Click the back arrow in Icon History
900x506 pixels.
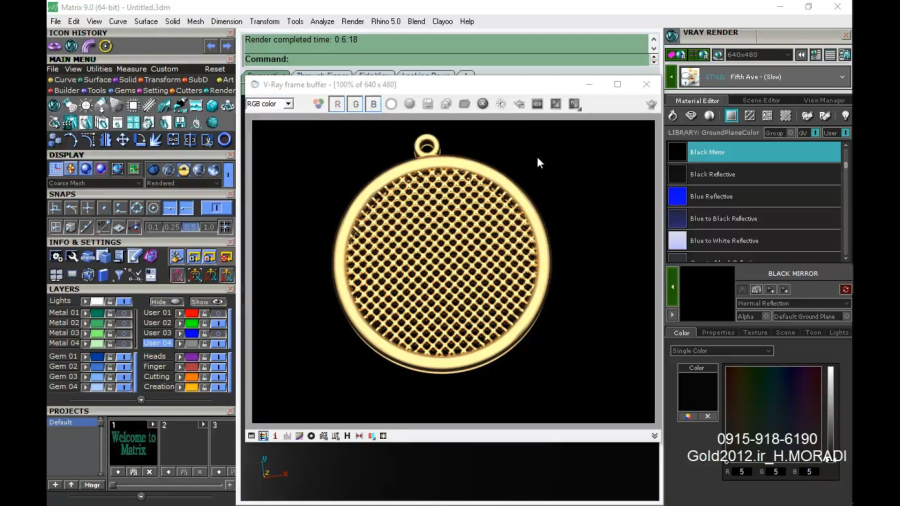click(x=211, y=46)
